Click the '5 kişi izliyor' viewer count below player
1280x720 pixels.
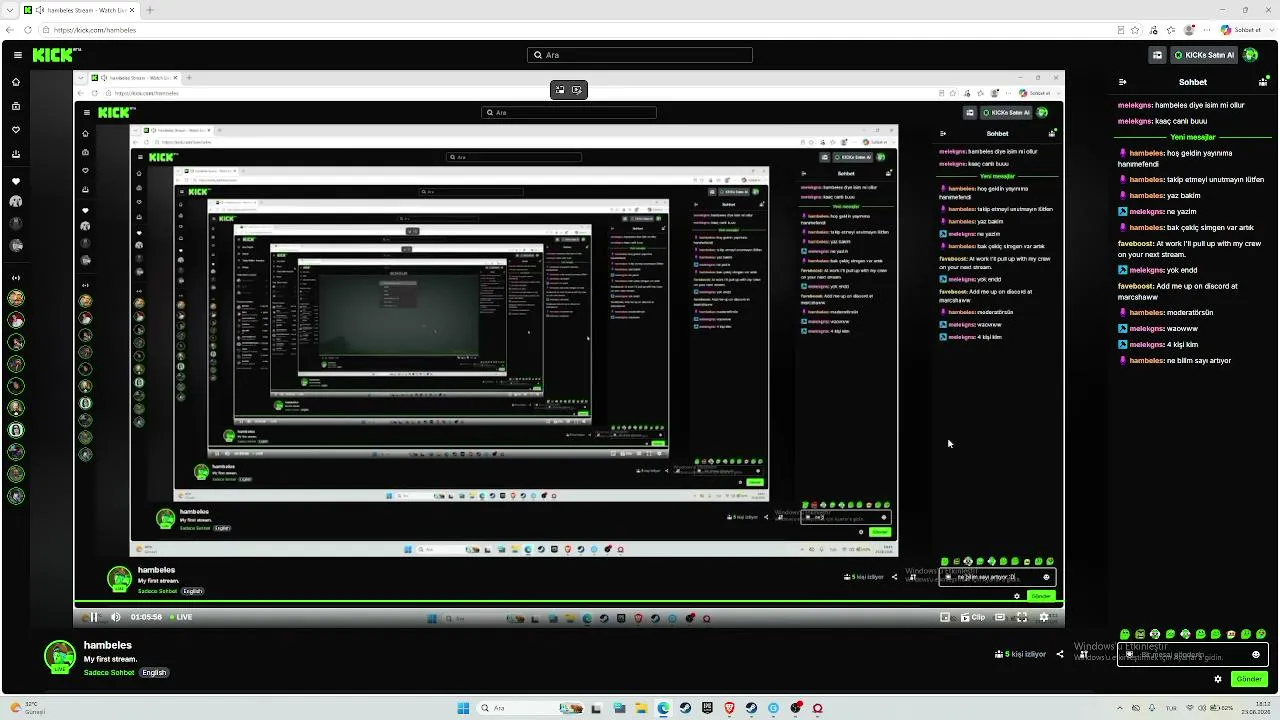coord(1020,654)
